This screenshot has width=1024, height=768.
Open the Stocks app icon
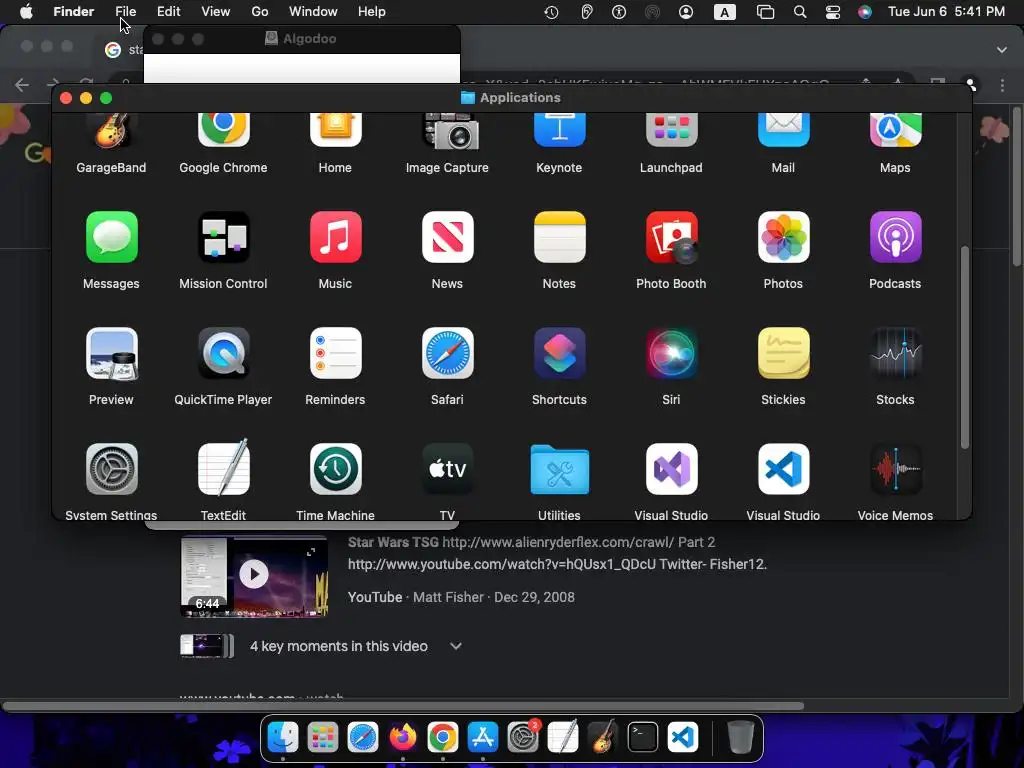(895, 353)
